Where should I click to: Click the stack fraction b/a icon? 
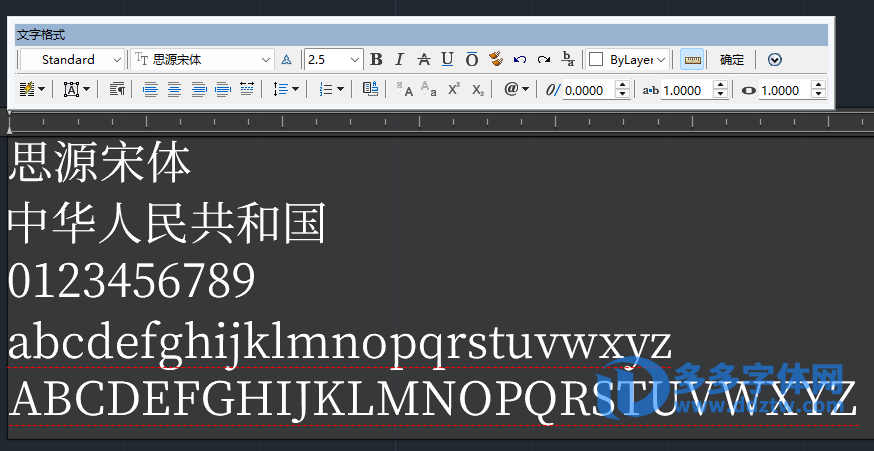568,59
